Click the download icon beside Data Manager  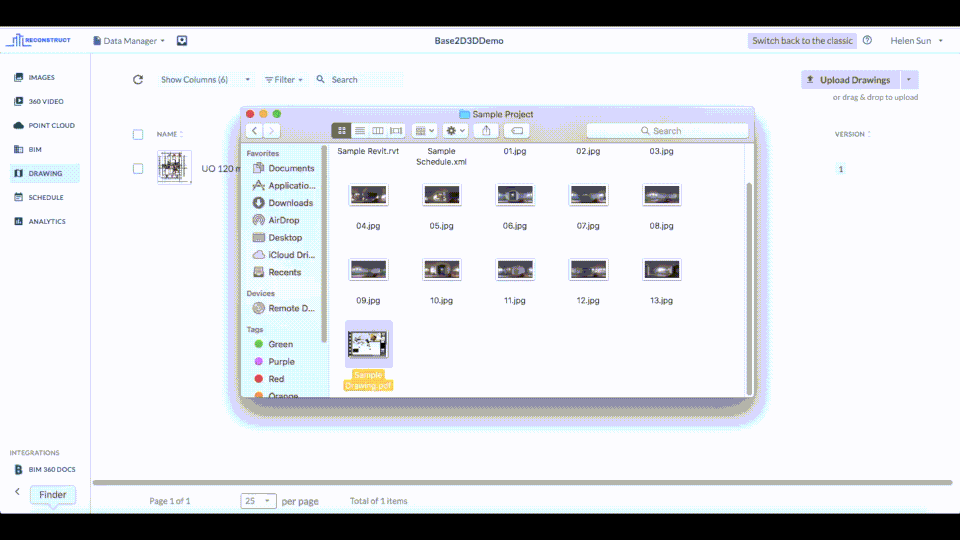point(182,40)
